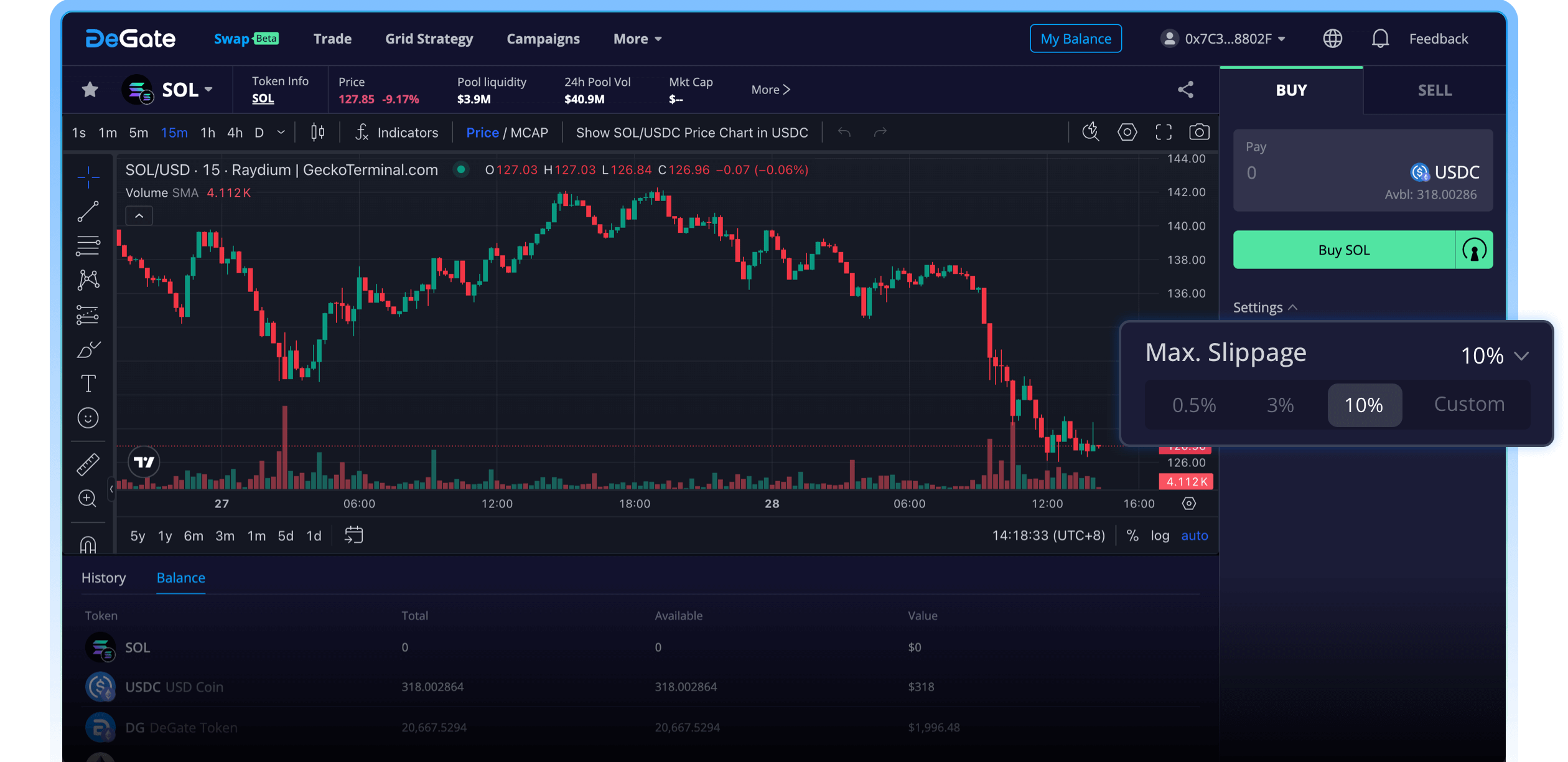Open the Swap Beta page
The height and width of the screenshot is (762, 1568).
click(x=246, y=39)
